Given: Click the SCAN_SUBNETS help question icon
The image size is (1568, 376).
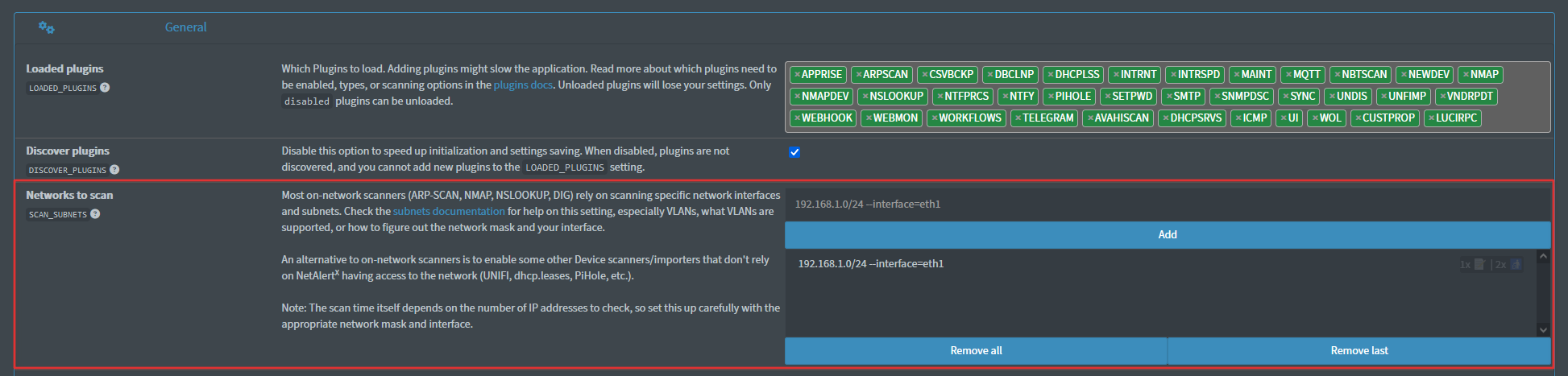Looking at the screenshot, I should [95, 214].
